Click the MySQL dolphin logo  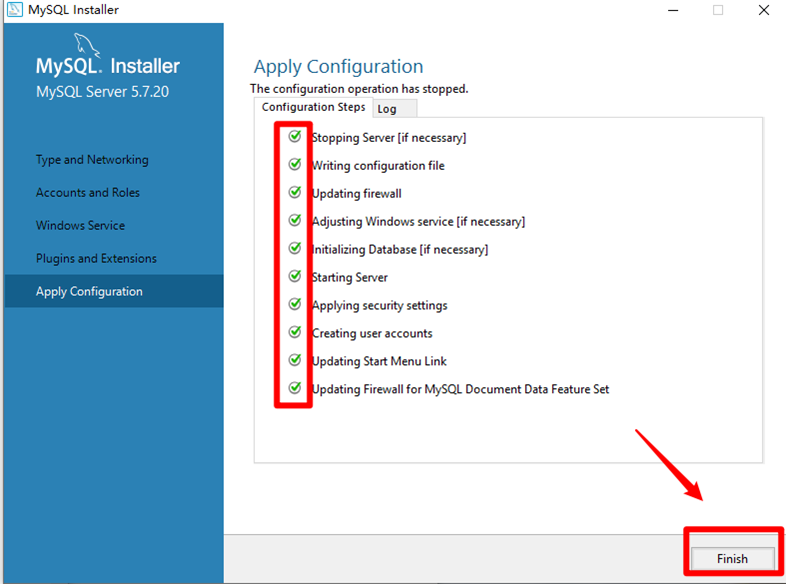[x=87, y=45]
